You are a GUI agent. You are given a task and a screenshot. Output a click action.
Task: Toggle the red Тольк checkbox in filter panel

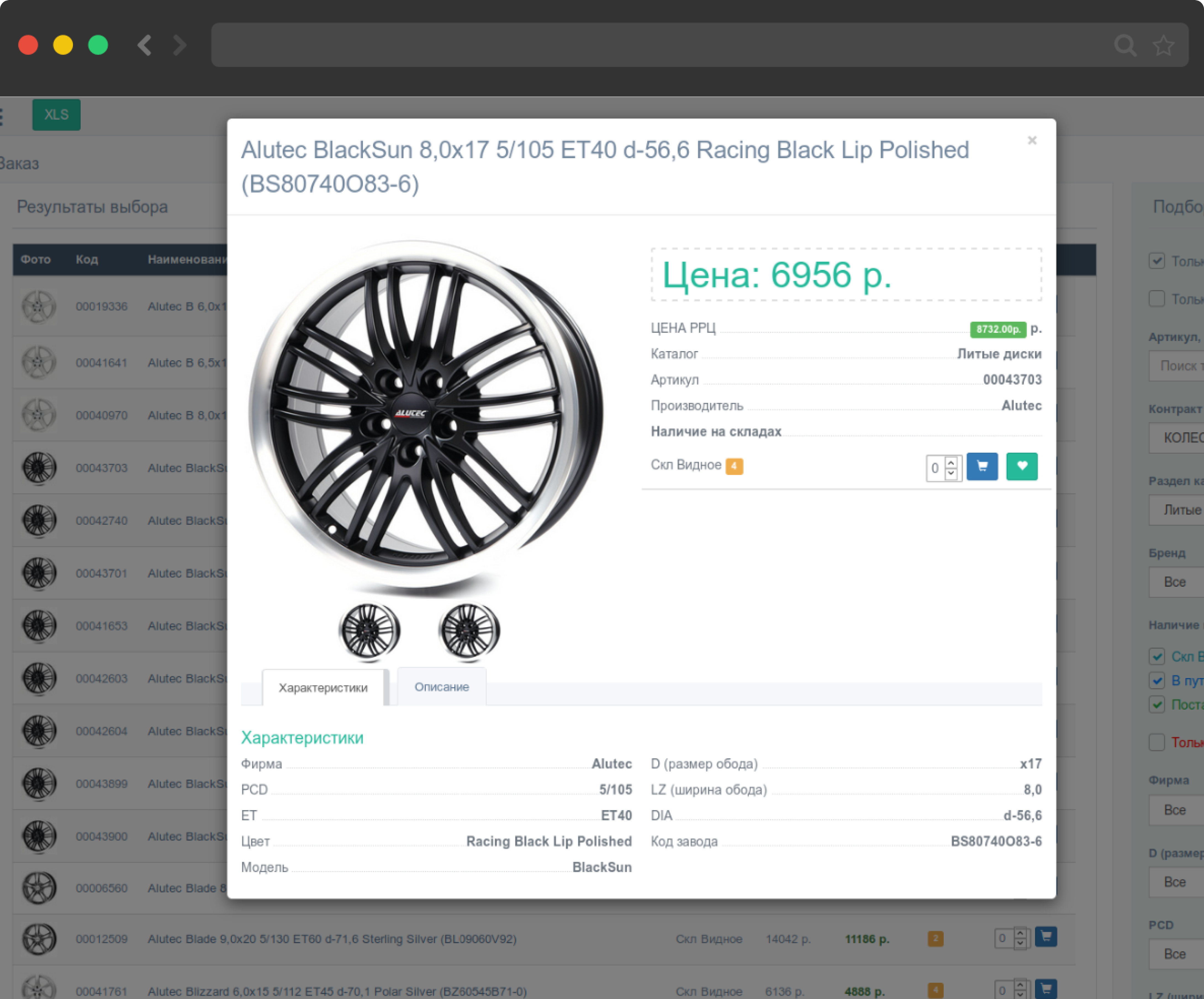click(1157, 742)
